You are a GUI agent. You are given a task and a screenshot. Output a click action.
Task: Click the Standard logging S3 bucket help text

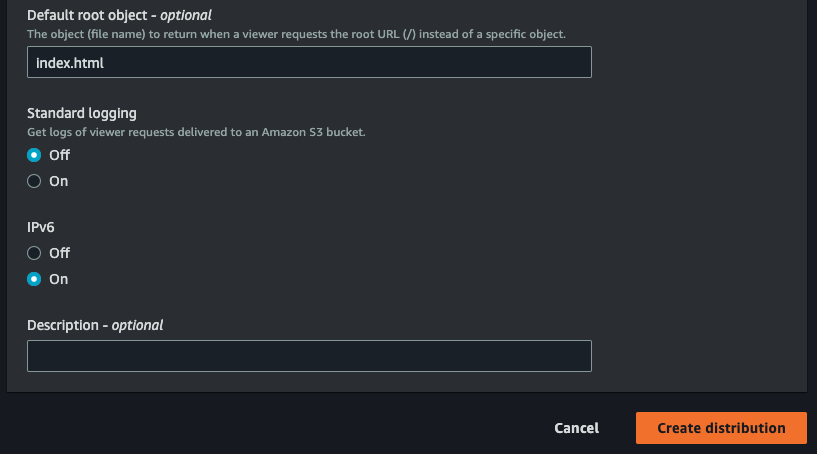(x=196, y=132)
